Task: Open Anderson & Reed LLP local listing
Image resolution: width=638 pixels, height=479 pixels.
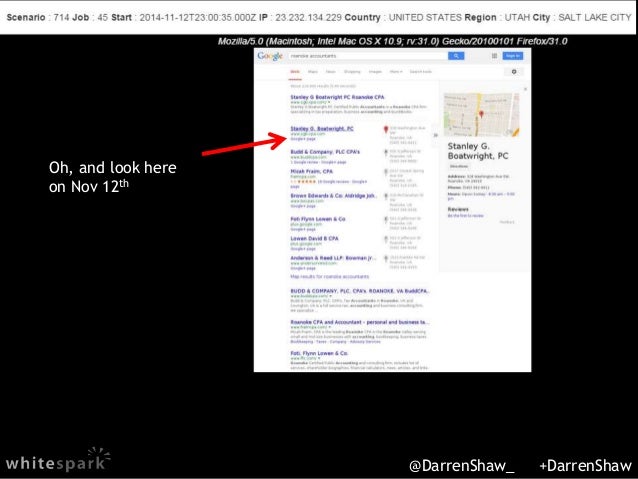Action: point(333,258)
